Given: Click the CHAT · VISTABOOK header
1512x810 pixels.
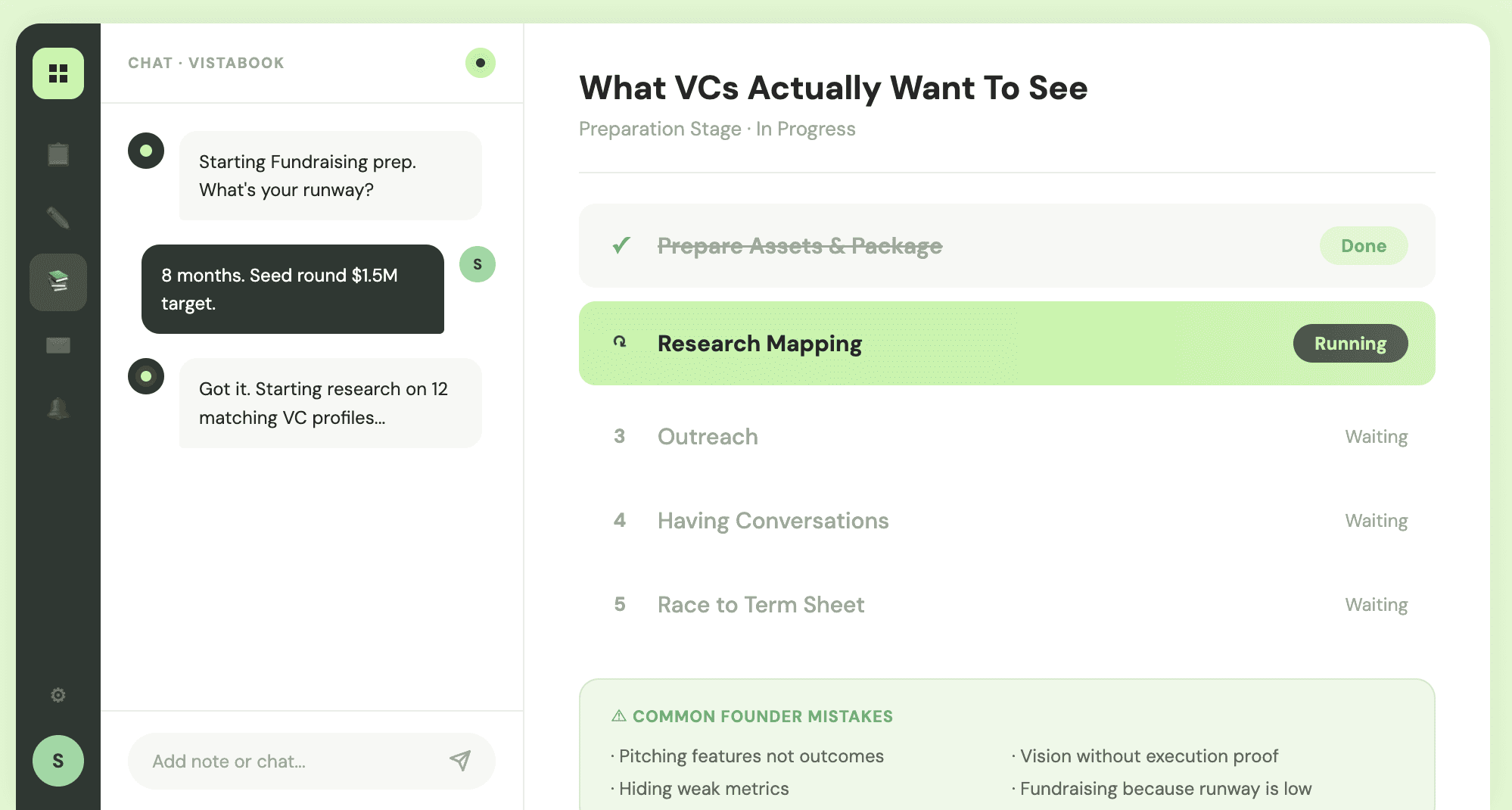Looking at the screenshot, I should [206, 63].
